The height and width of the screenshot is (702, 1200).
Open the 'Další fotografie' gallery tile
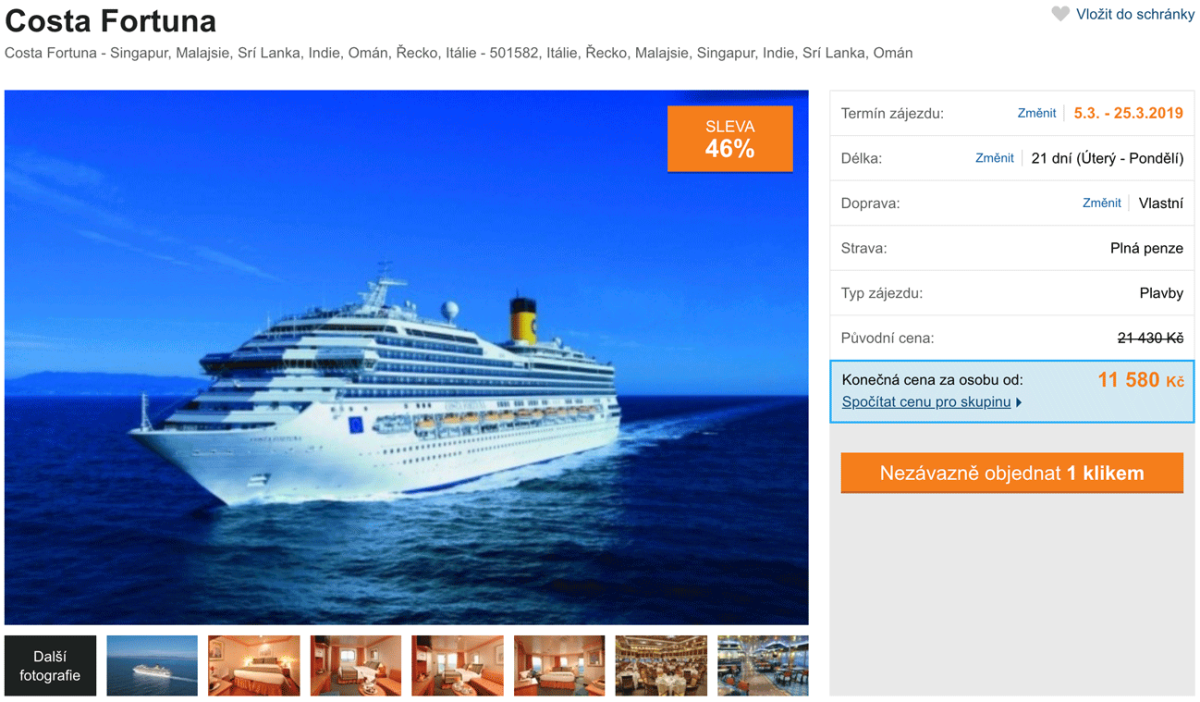50,666
